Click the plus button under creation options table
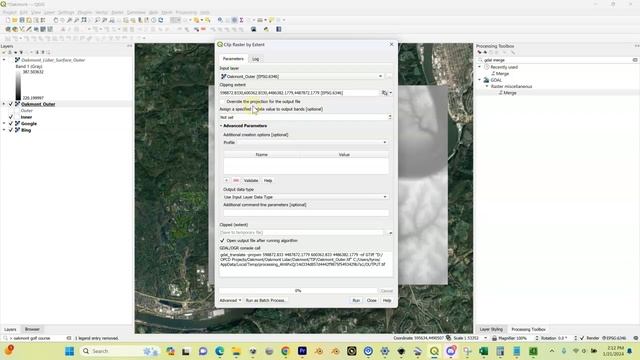640x360 pixels. tap(227, 180)
